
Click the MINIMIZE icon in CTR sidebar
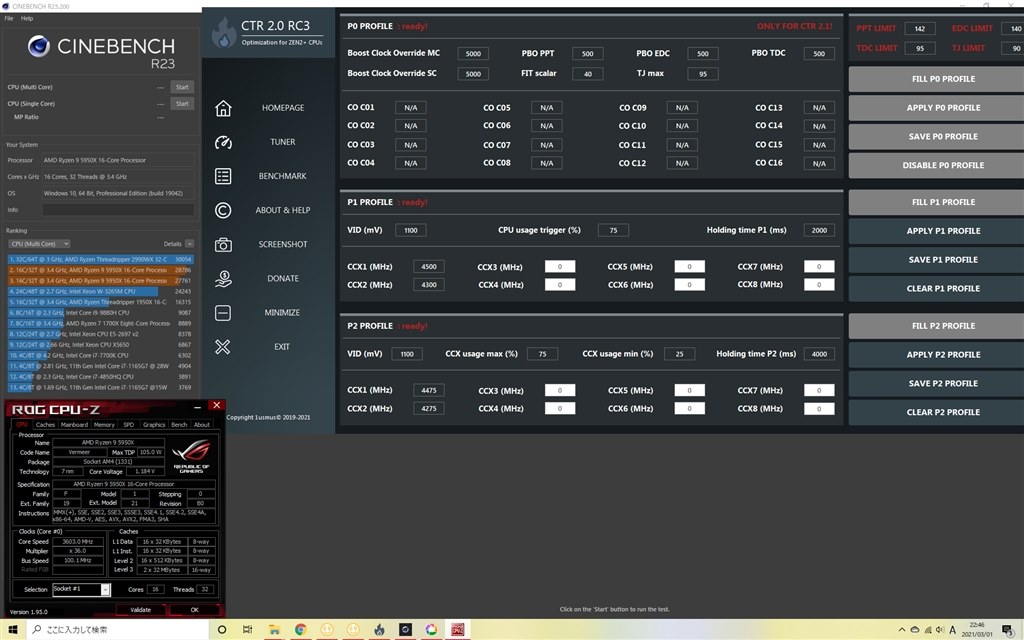point(223,312)
